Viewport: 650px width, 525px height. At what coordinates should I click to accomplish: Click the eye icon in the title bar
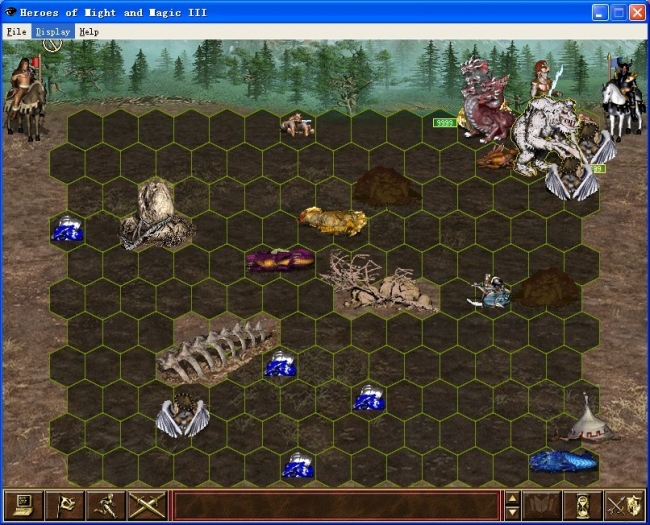click(x=10, y=12)
